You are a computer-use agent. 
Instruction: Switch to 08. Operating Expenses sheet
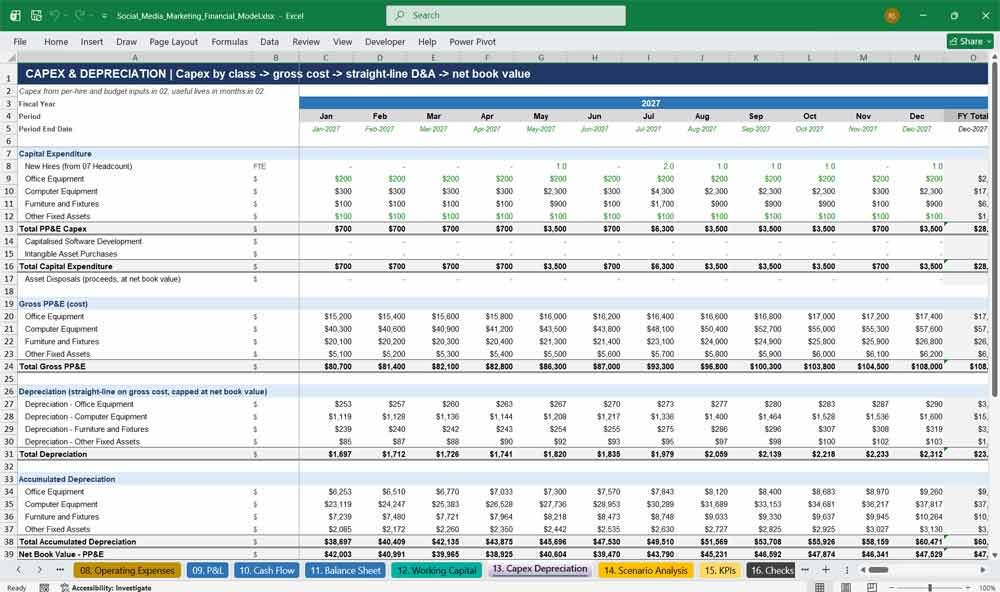127,570
